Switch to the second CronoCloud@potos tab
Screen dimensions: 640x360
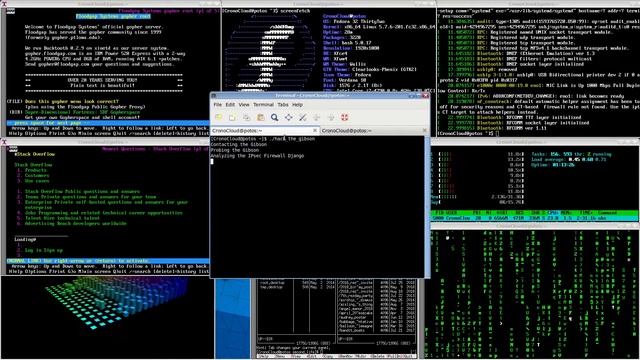(374, 131)
